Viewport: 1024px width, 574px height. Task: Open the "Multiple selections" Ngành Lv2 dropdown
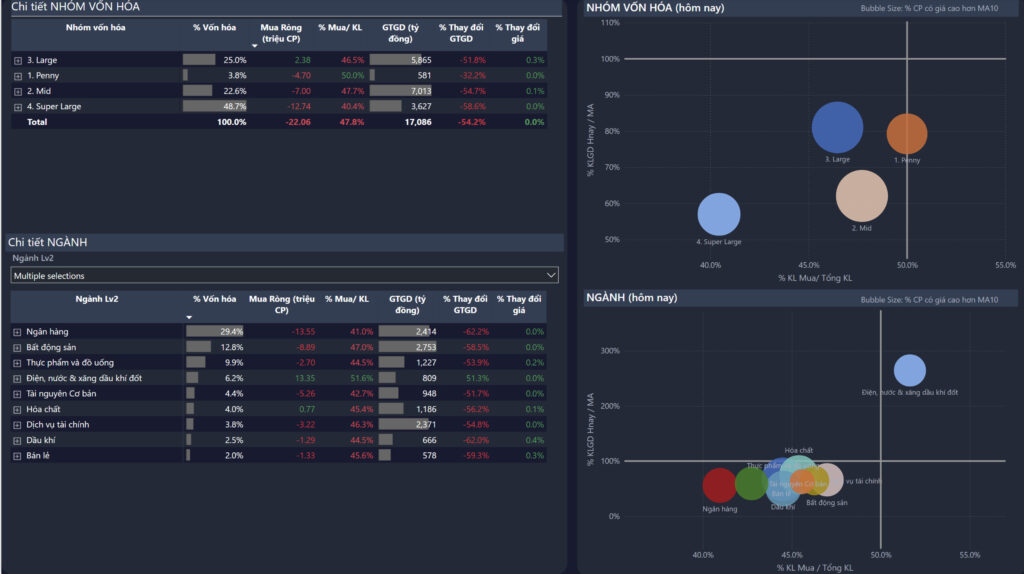(x=284, y=275)
